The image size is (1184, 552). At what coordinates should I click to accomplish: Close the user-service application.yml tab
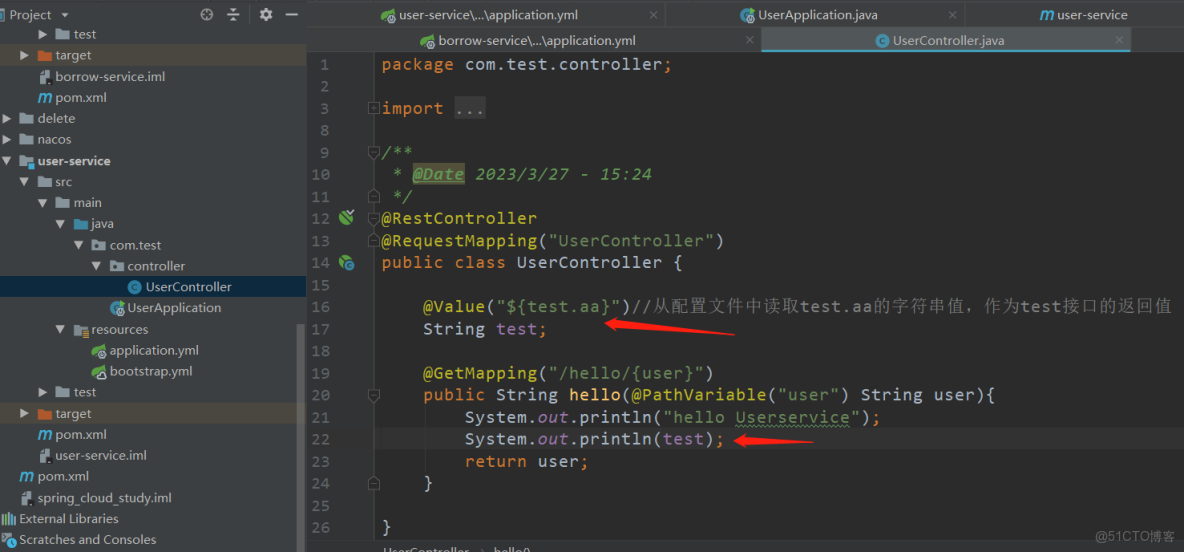[653, 14]
